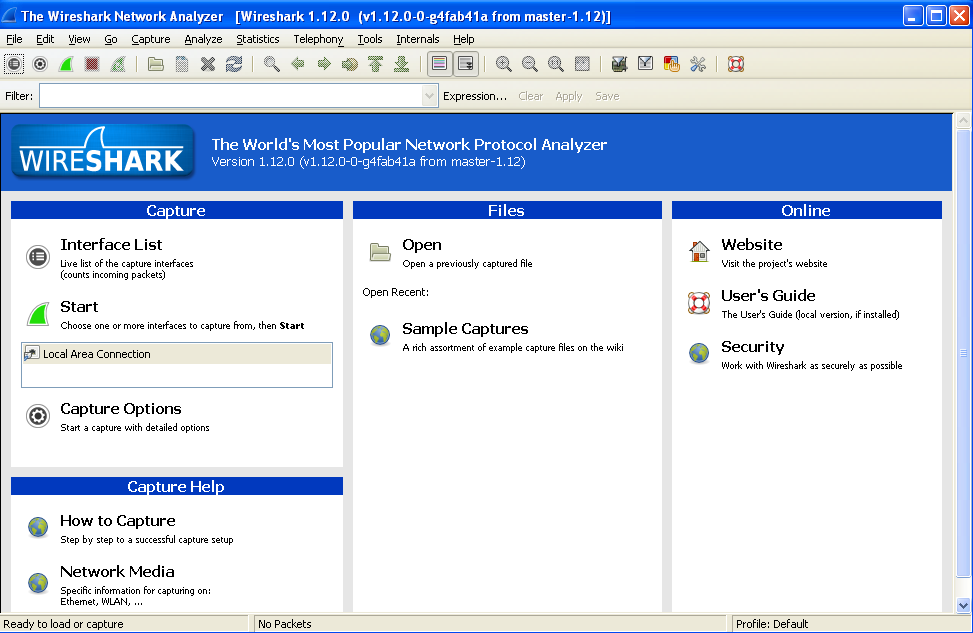Click the Wireshark logo banner
Image resolution: width=973 pixels, height=633 pixels.
[x=102, y=152]
